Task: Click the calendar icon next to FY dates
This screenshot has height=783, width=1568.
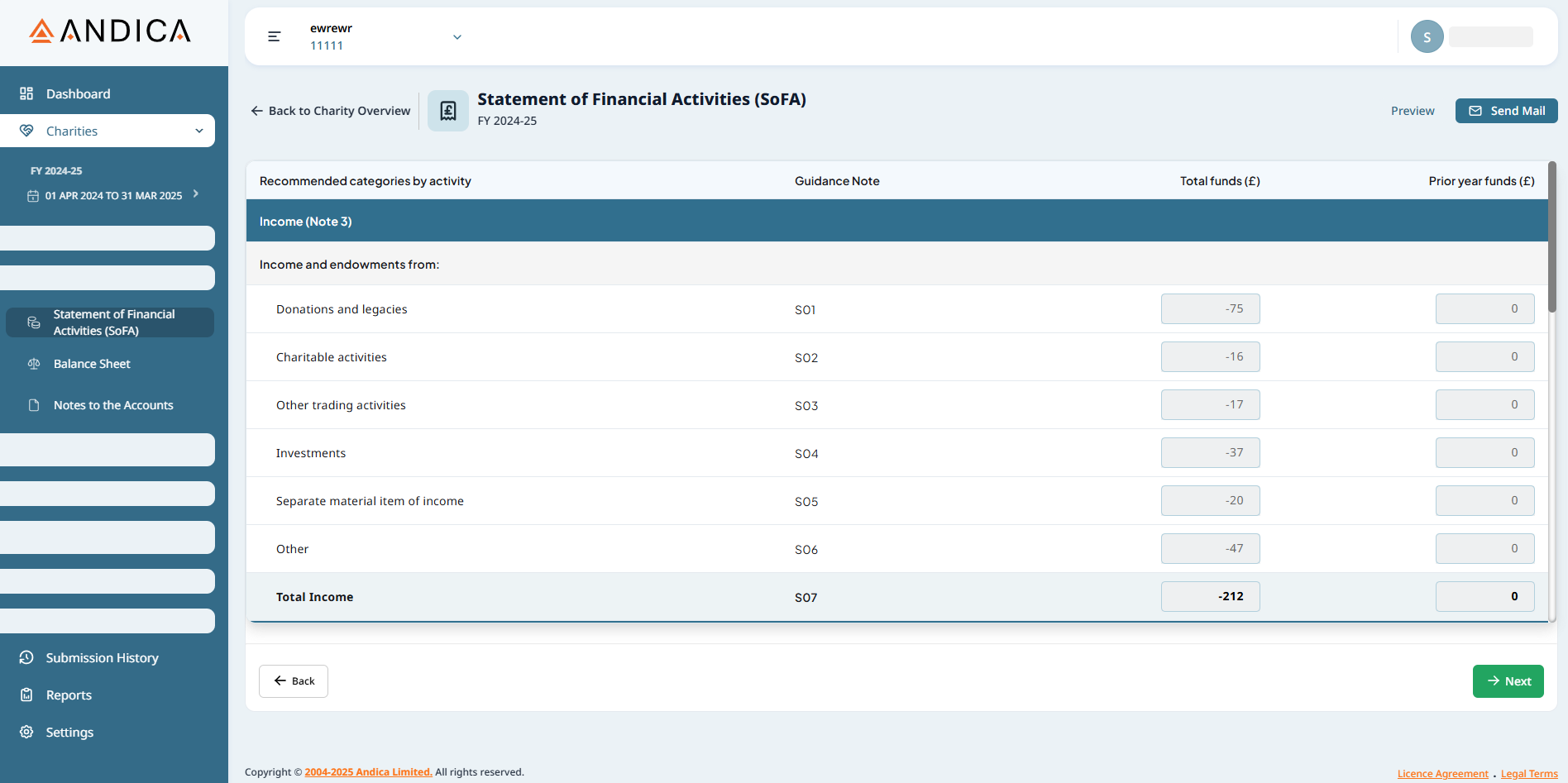Action: coord(33,195)
